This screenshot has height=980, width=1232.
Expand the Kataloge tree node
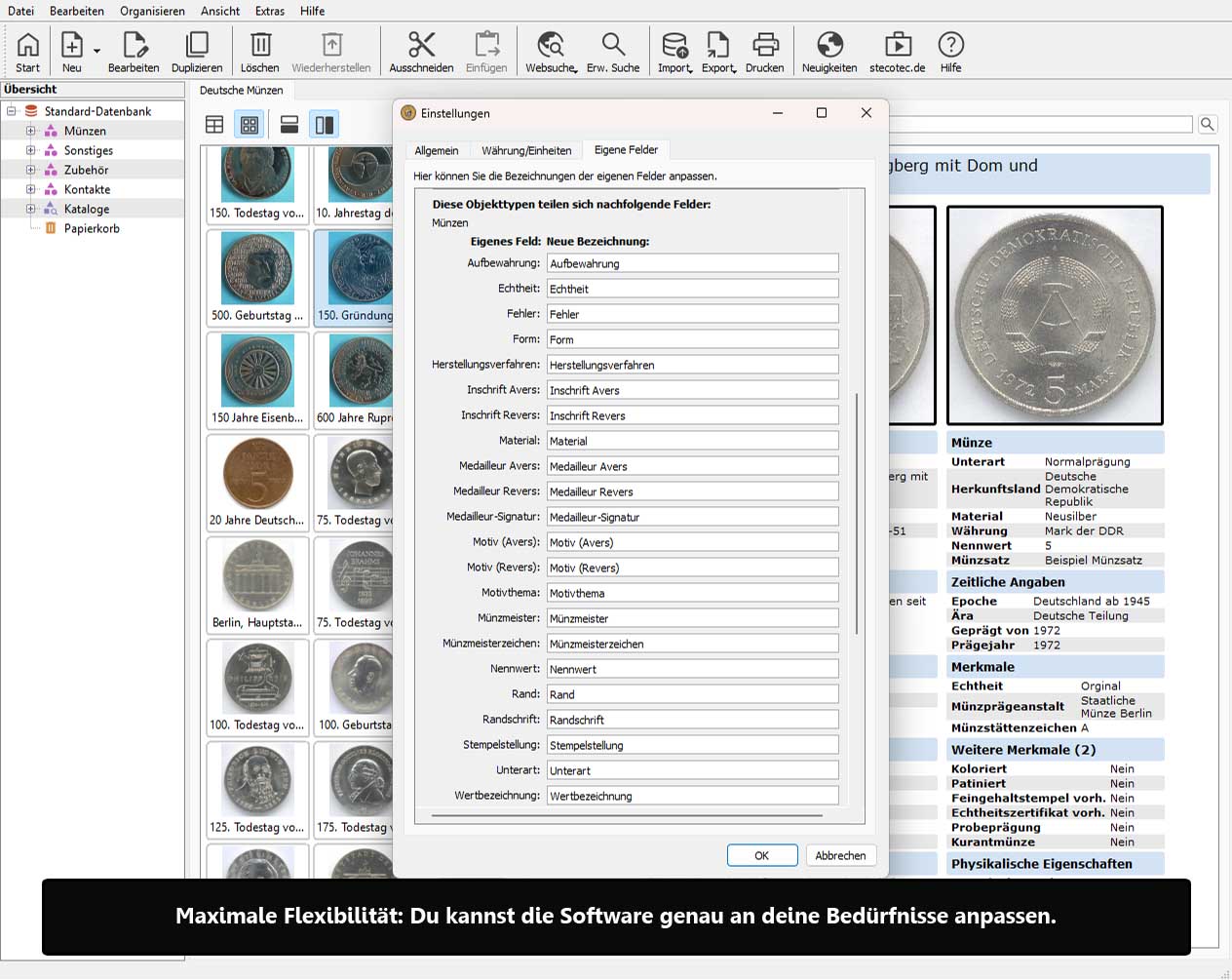tap(30, 209)
